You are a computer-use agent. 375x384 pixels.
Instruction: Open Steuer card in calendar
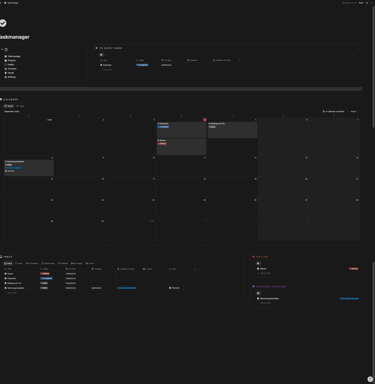point(181,147)
